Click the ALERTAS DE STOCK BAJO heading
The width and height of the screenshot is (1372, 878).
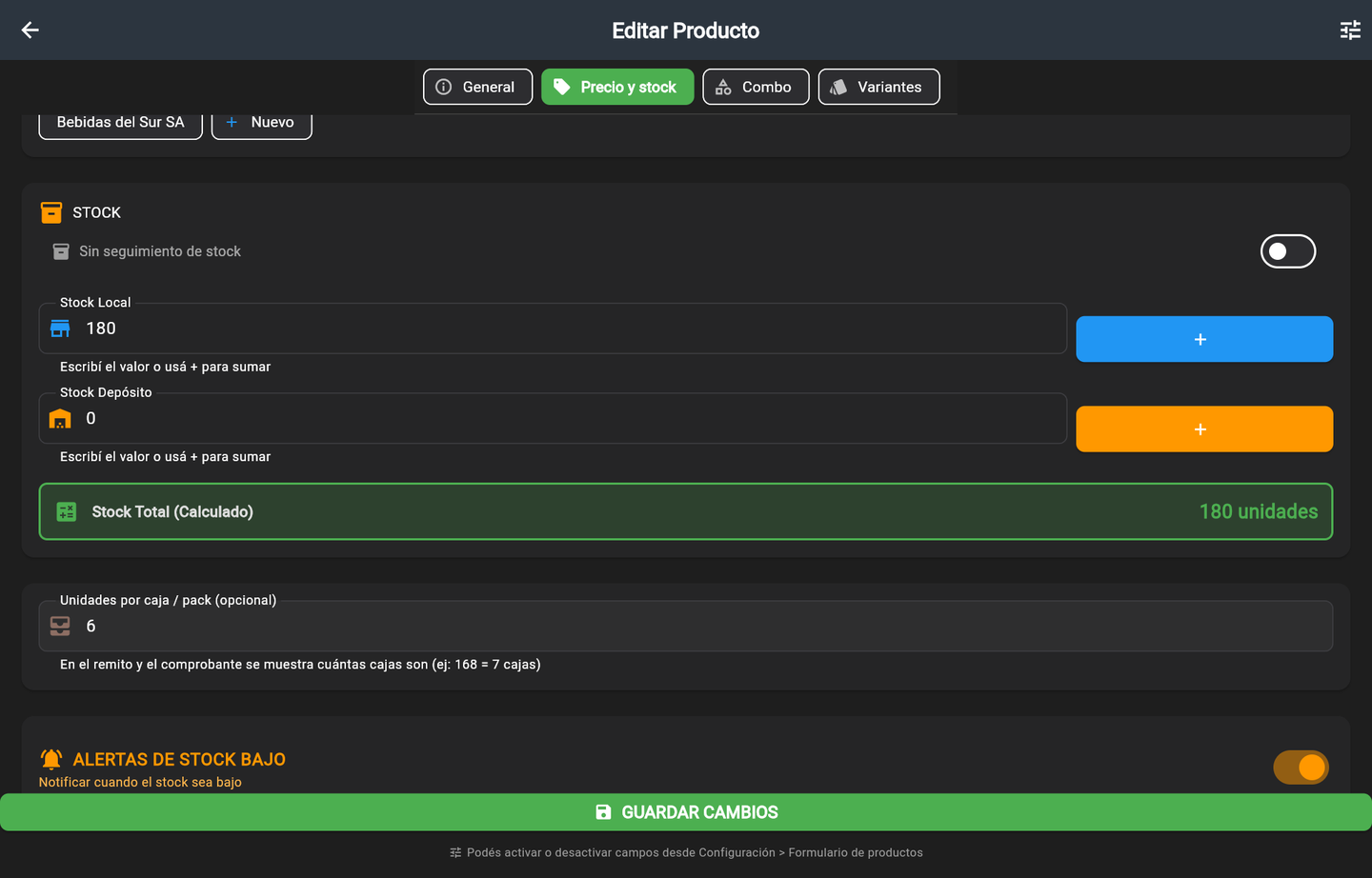pyautogui.click(x=179, y=759)
